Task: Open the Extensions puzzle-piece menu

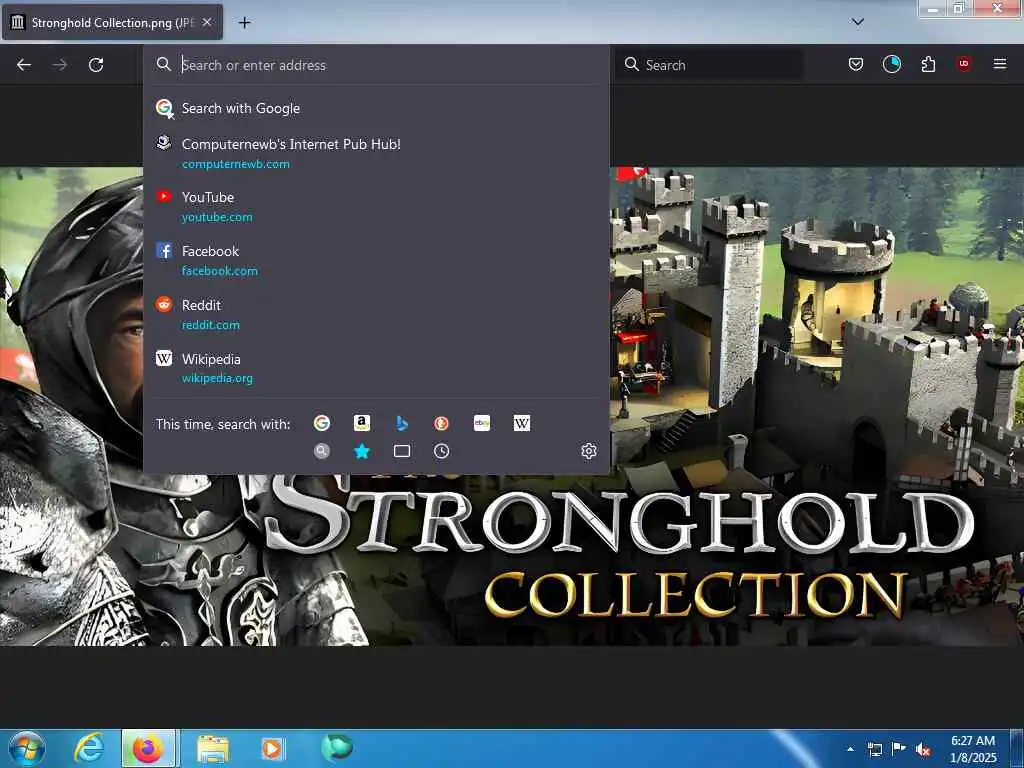Action: click(928, 64)
